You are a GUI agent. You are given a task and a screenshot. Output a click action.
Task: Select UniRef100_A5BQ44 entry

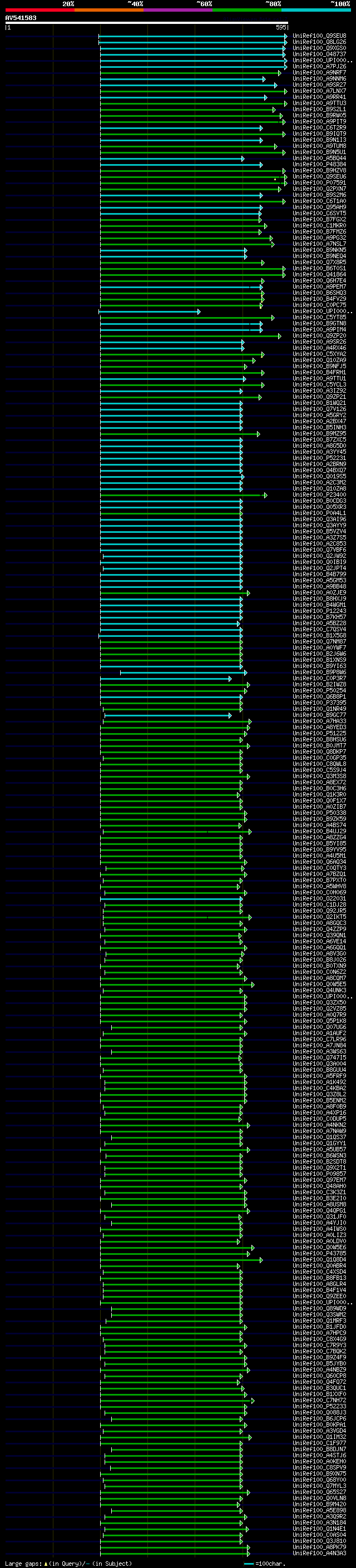[319, 159]
